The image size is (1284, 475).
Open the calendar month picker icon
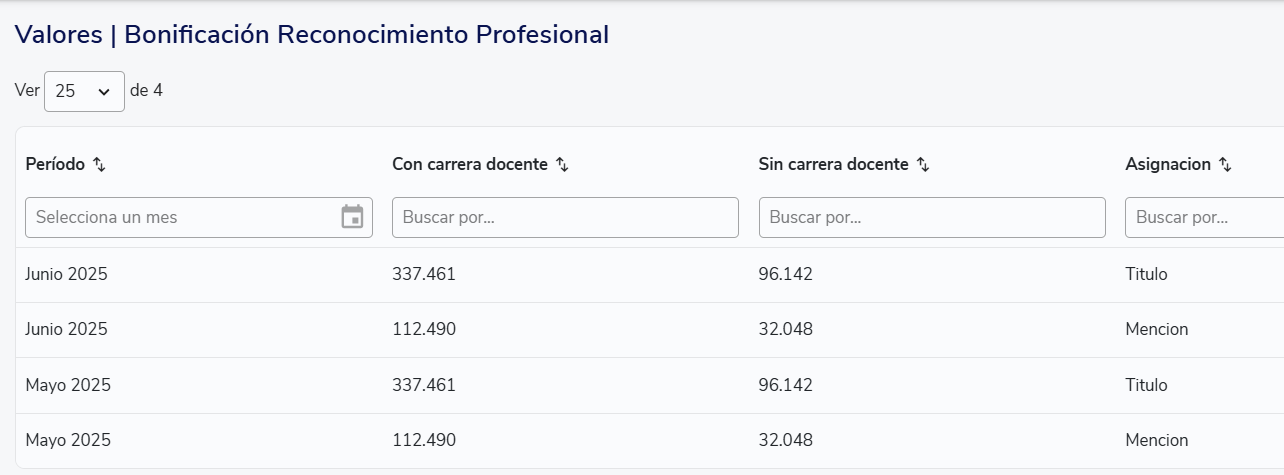(352, 217)
